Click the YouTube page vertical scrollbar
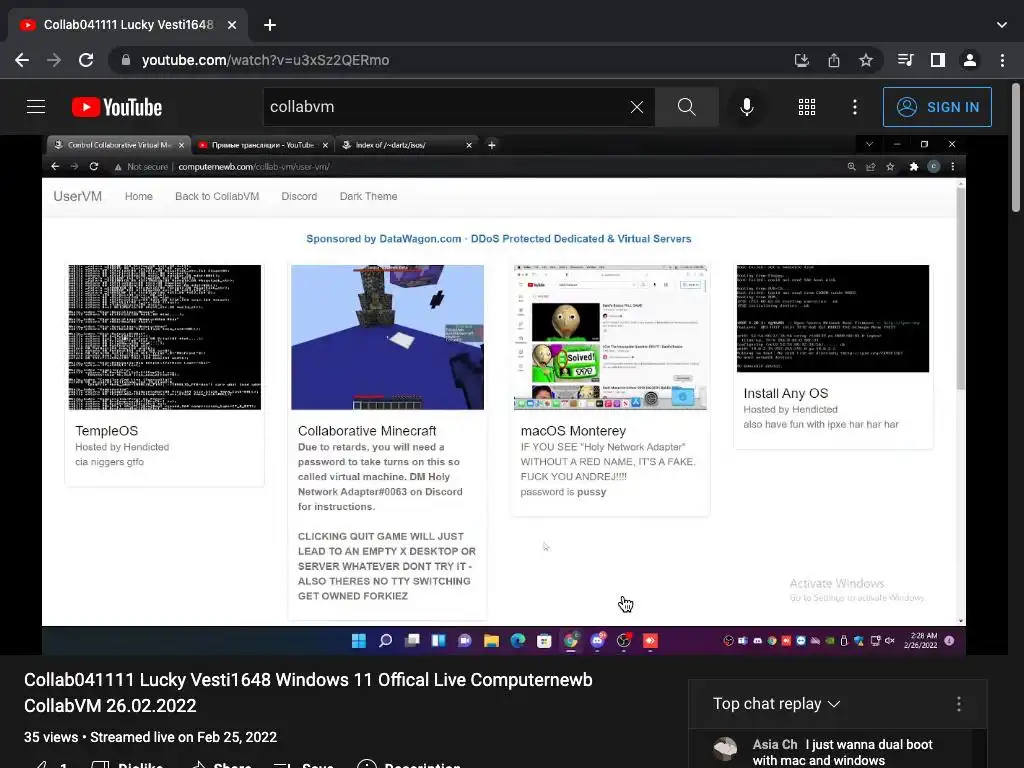1024x768 pixels. pos(1016,148)
